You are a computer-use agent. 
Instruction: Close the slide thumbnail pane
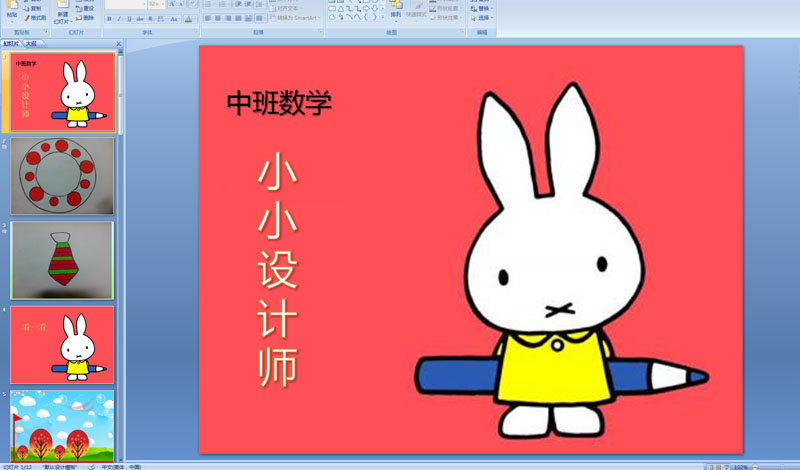point(119,44)
